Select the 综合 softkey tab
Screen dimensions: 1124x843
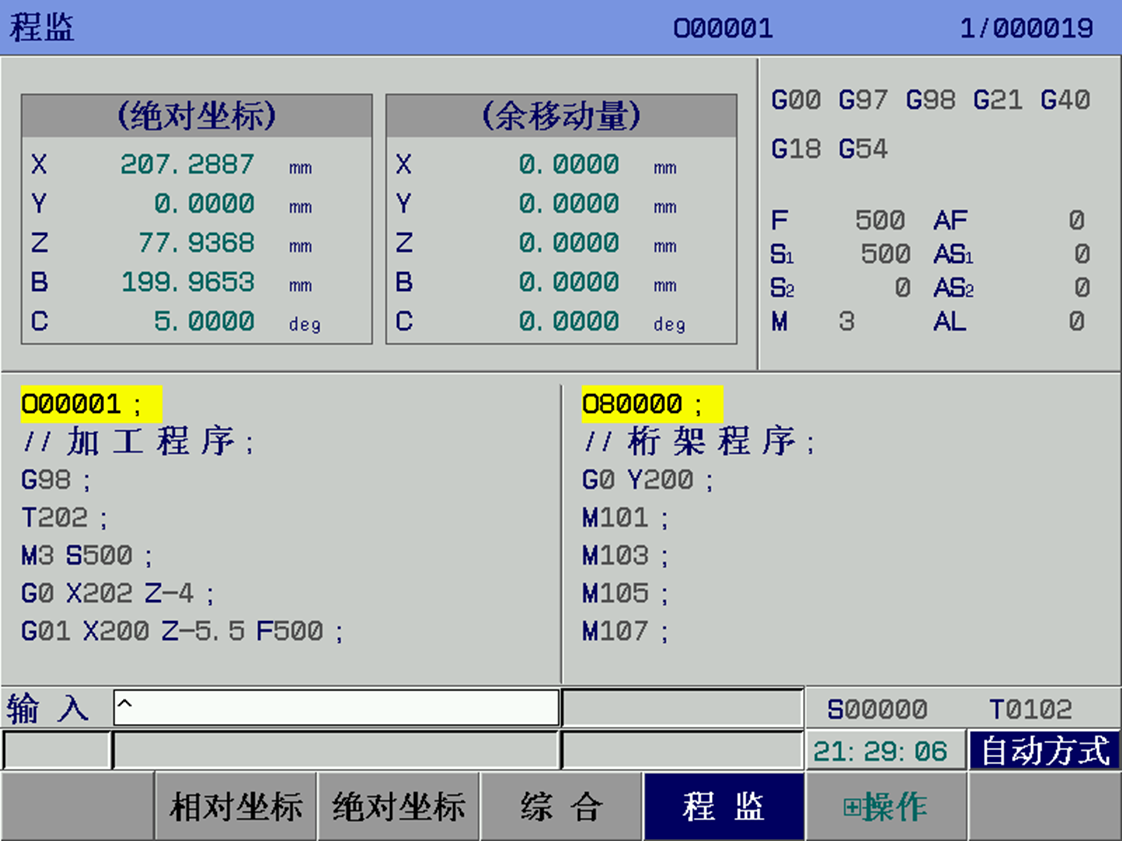coord(561,806)
